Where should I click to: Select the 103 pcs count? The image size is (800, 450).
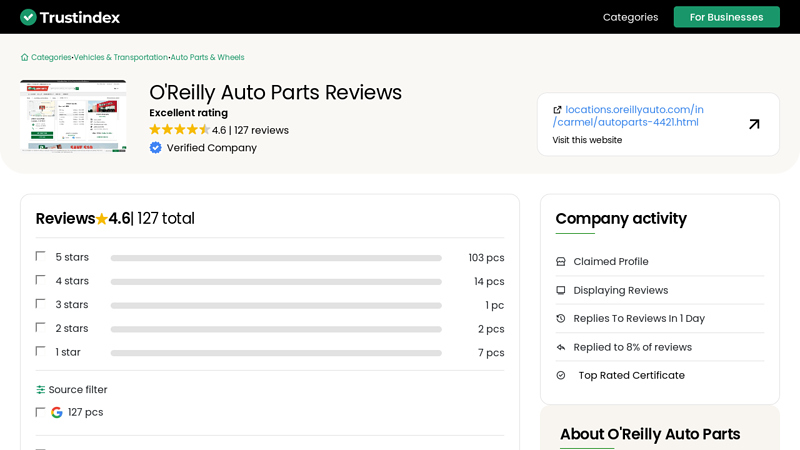pos(486,258)
